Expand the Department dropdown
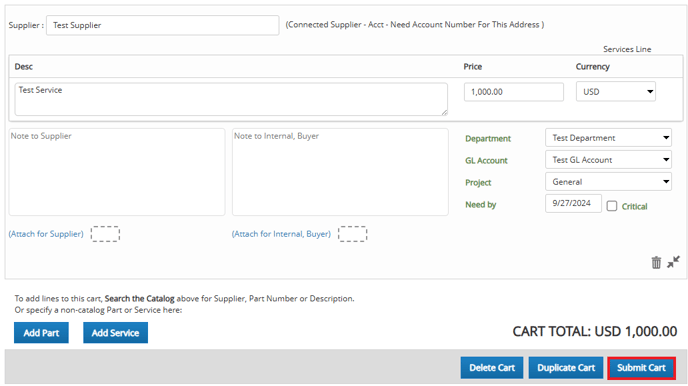Image resolution: width=688 pixels, height=386 pixels. (x=608, y=138)
